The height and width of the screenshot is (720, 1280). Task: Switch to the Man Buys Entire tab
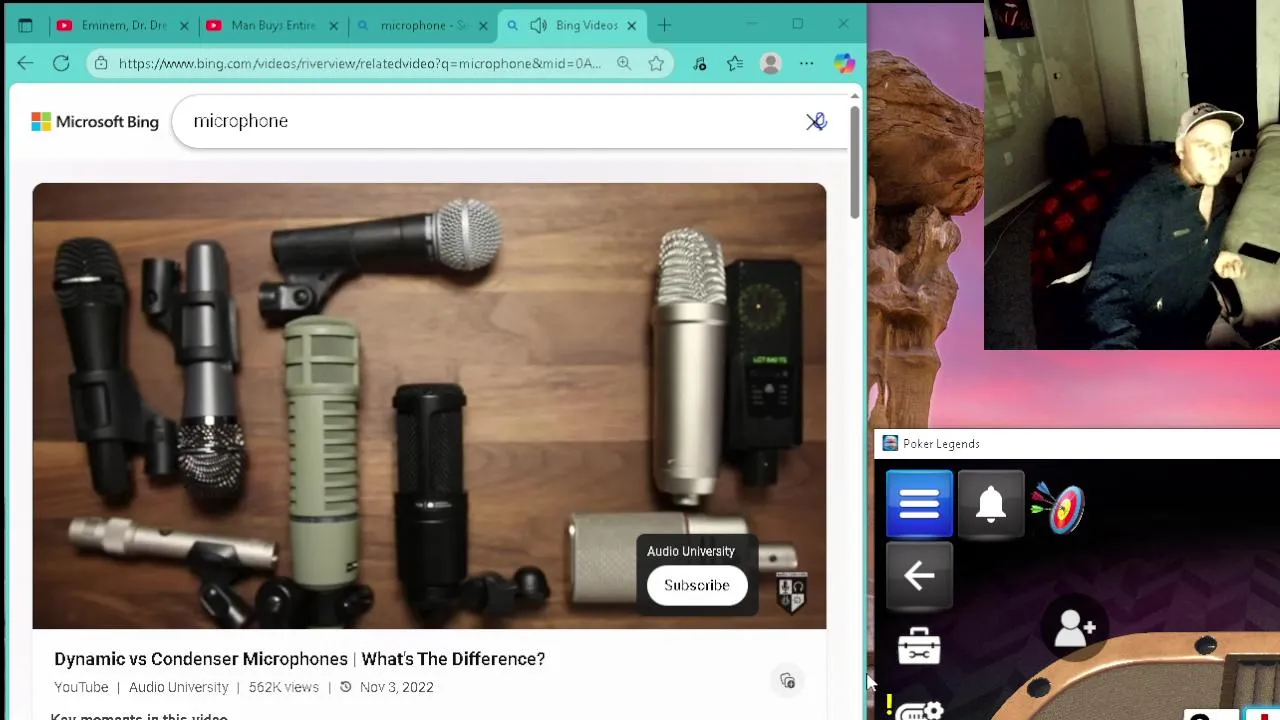click(272, 25)
